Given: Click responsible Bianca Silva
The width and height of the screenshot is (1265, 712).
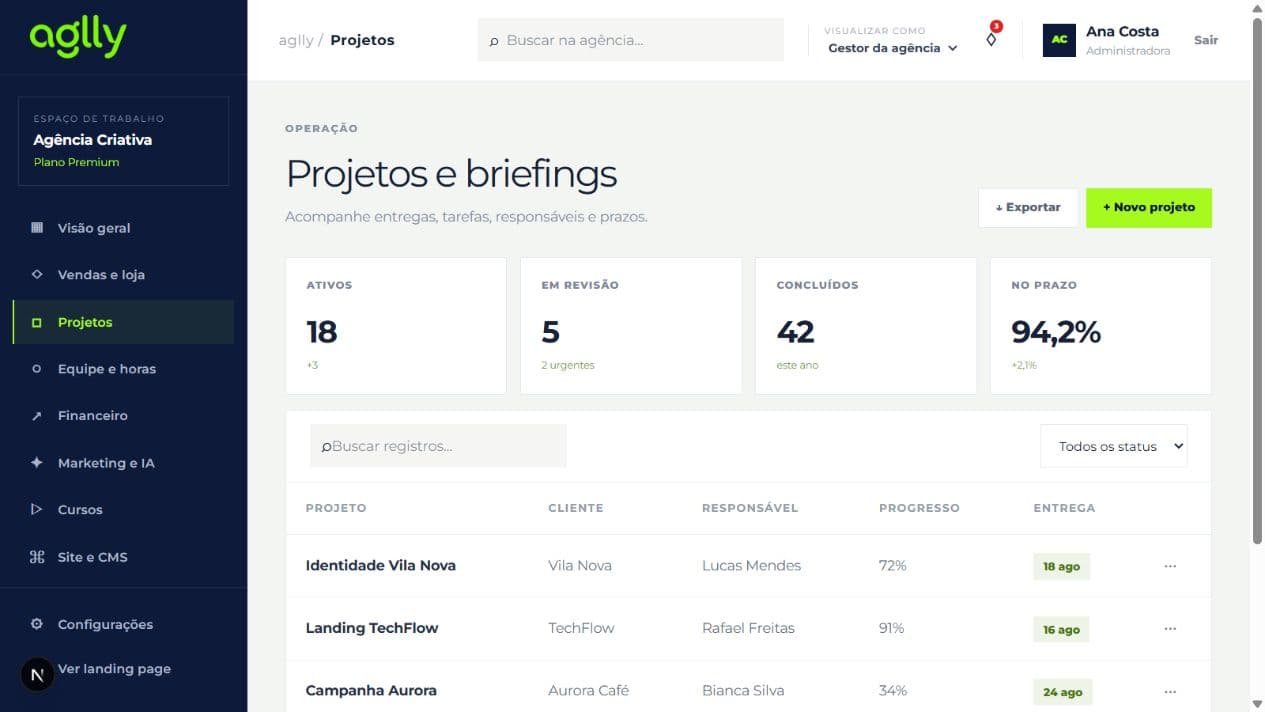Looking at the screenshot, I should point(743,691).
